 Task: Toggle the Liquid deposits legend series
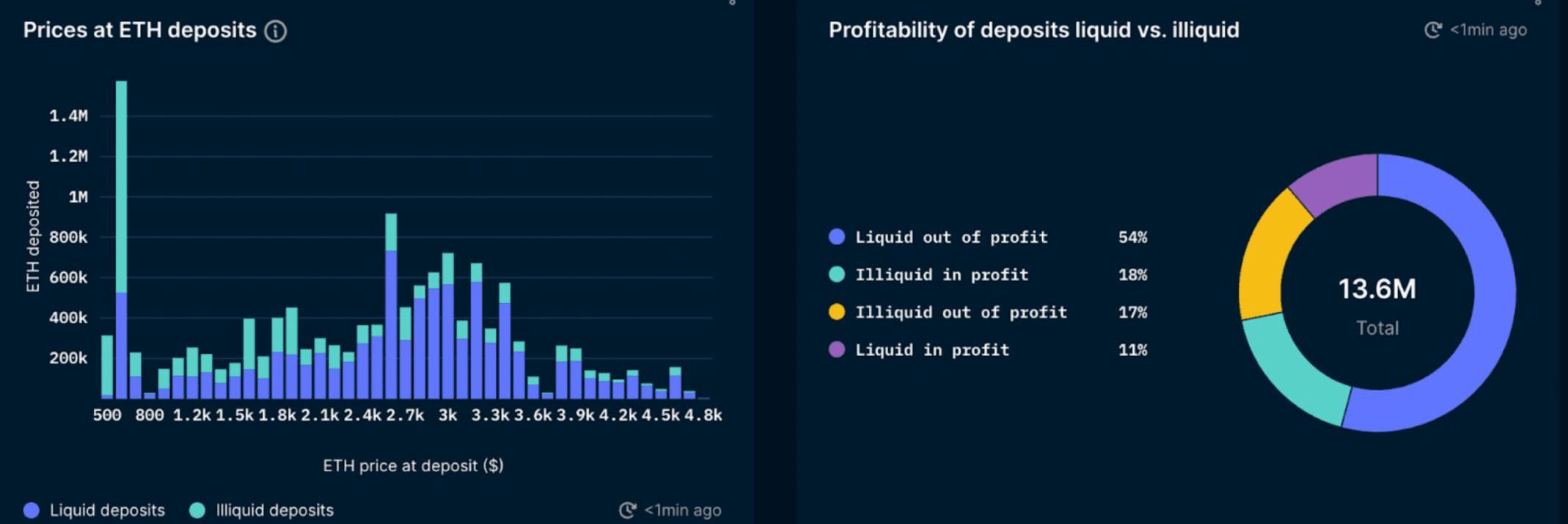(x=32, y=510)
